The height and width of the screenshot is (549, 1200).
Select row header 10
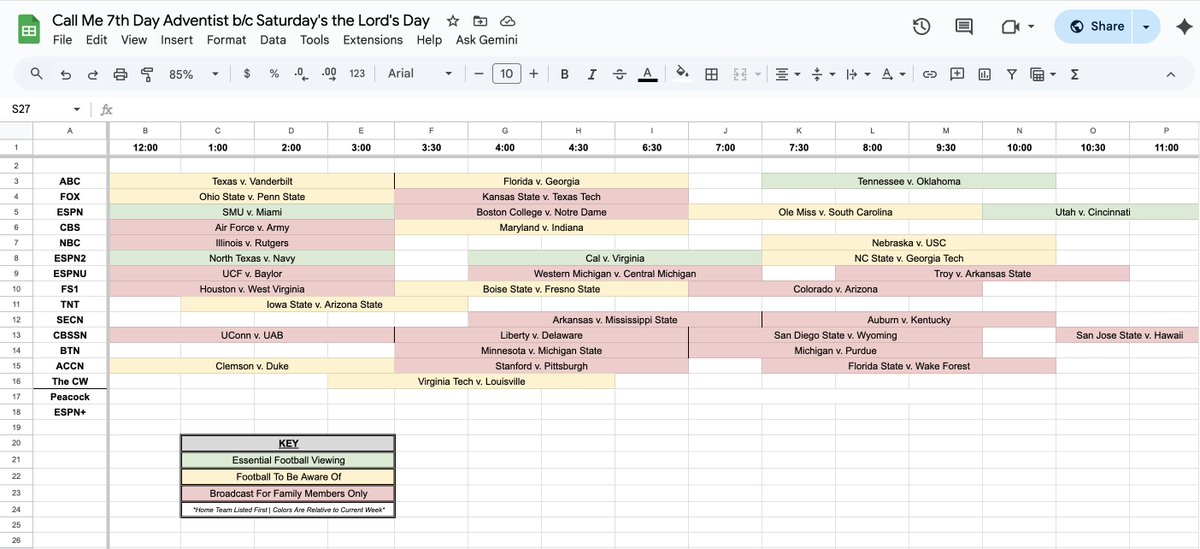point(16,289)
